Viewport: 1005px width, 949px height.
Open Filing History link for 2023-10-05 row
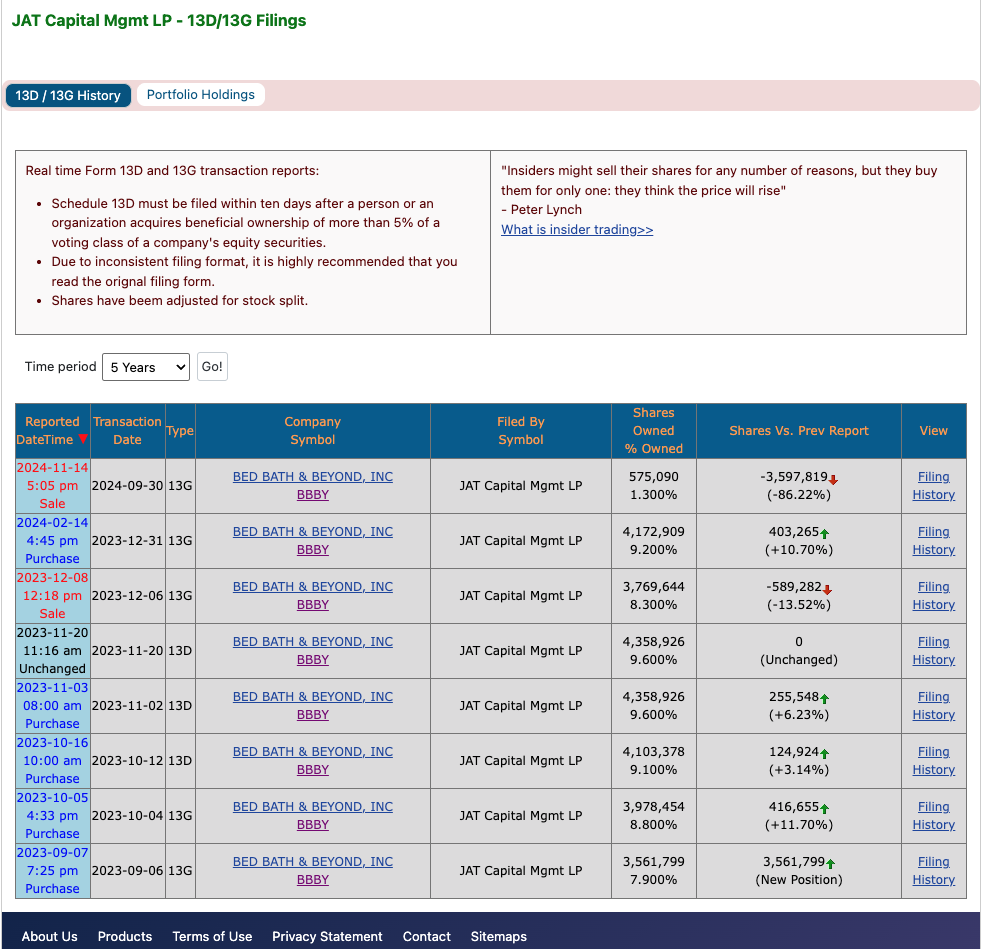point(933,816)
